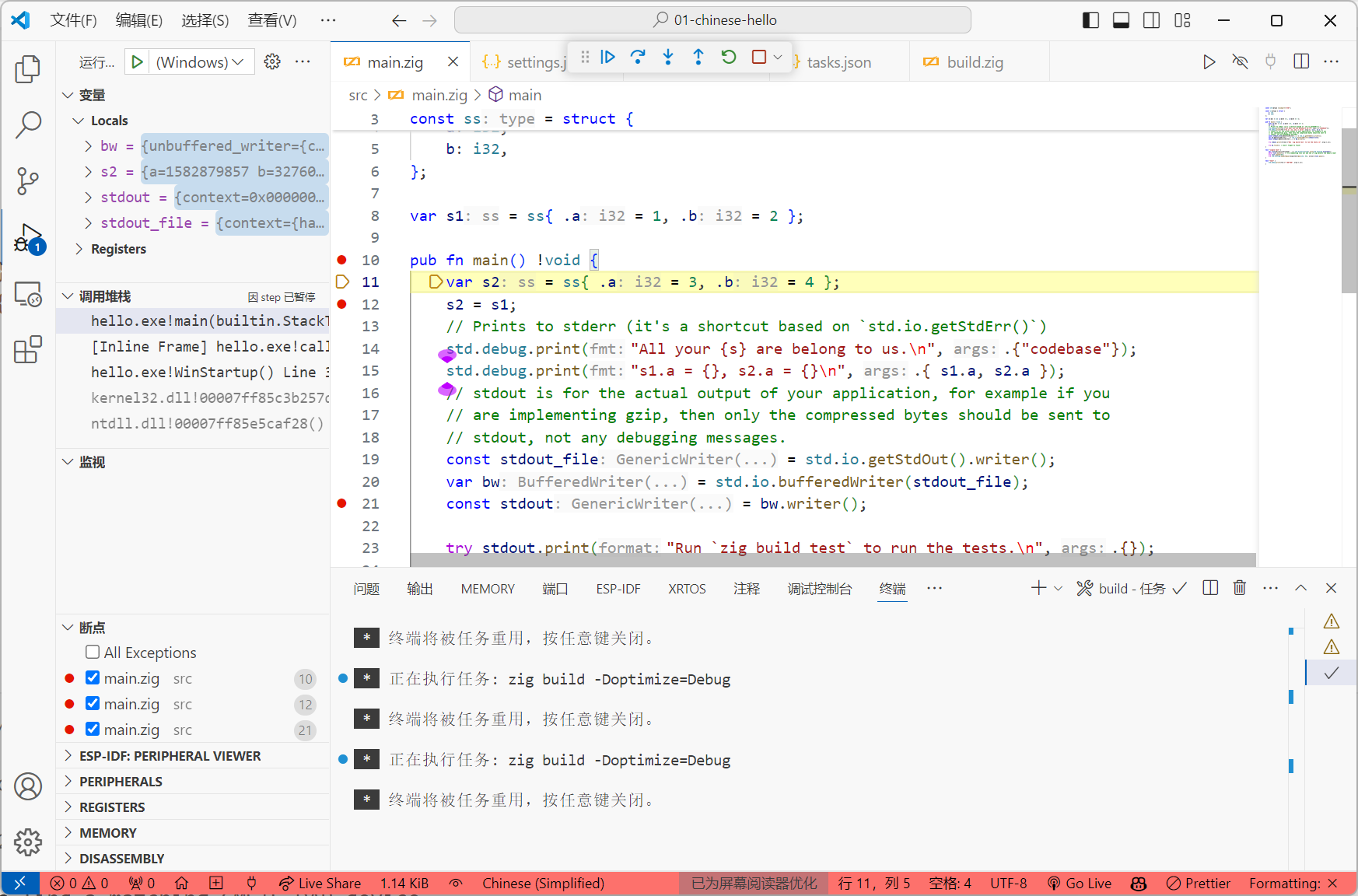This screenshot has width=1358, height=896.
Task: Click the 空格: 4 indentation indicator
Action: [x=950, y=883]
